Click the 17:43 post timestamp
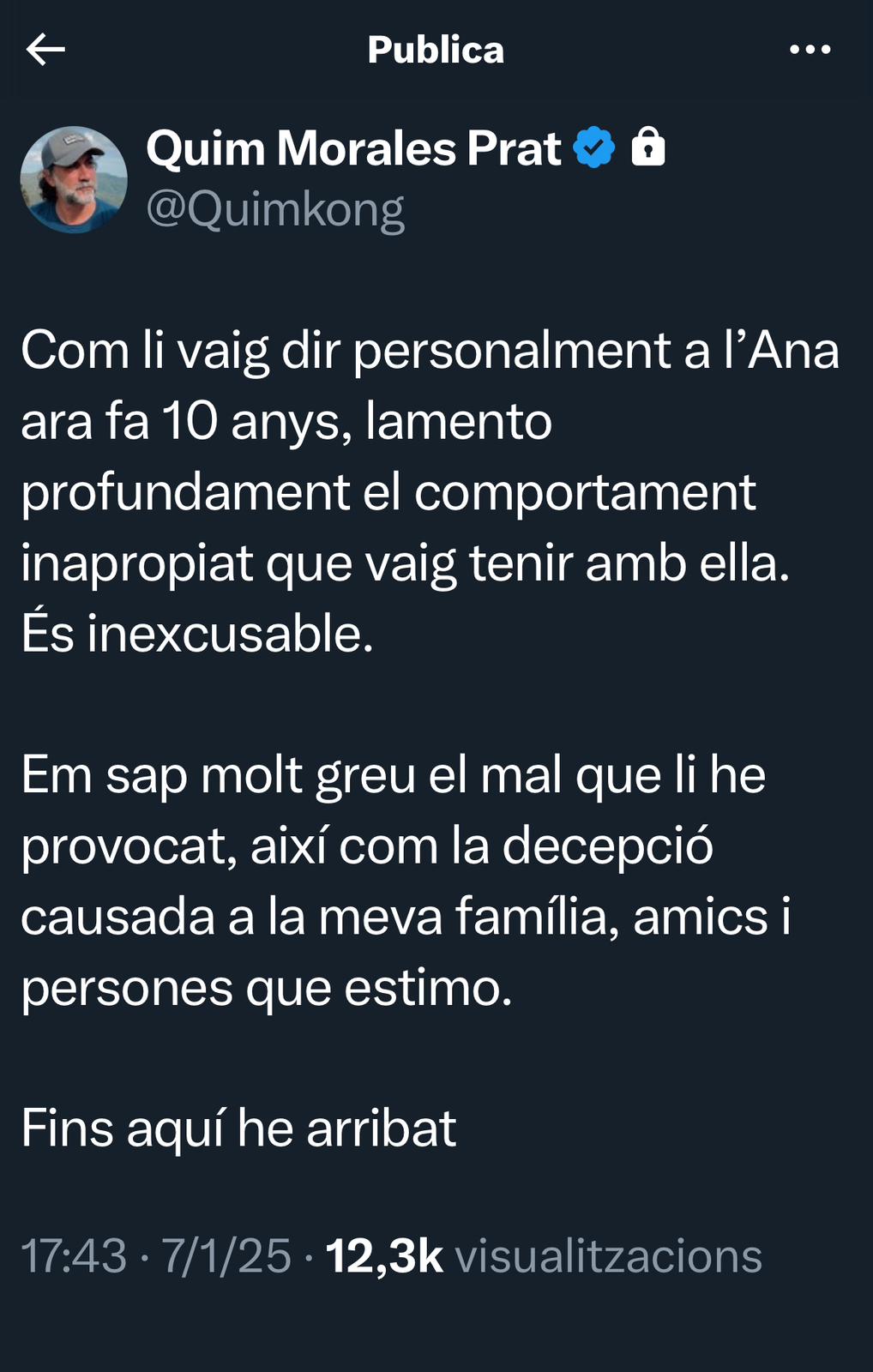This screenshot has height=1372, width=873. (74, 1256)
